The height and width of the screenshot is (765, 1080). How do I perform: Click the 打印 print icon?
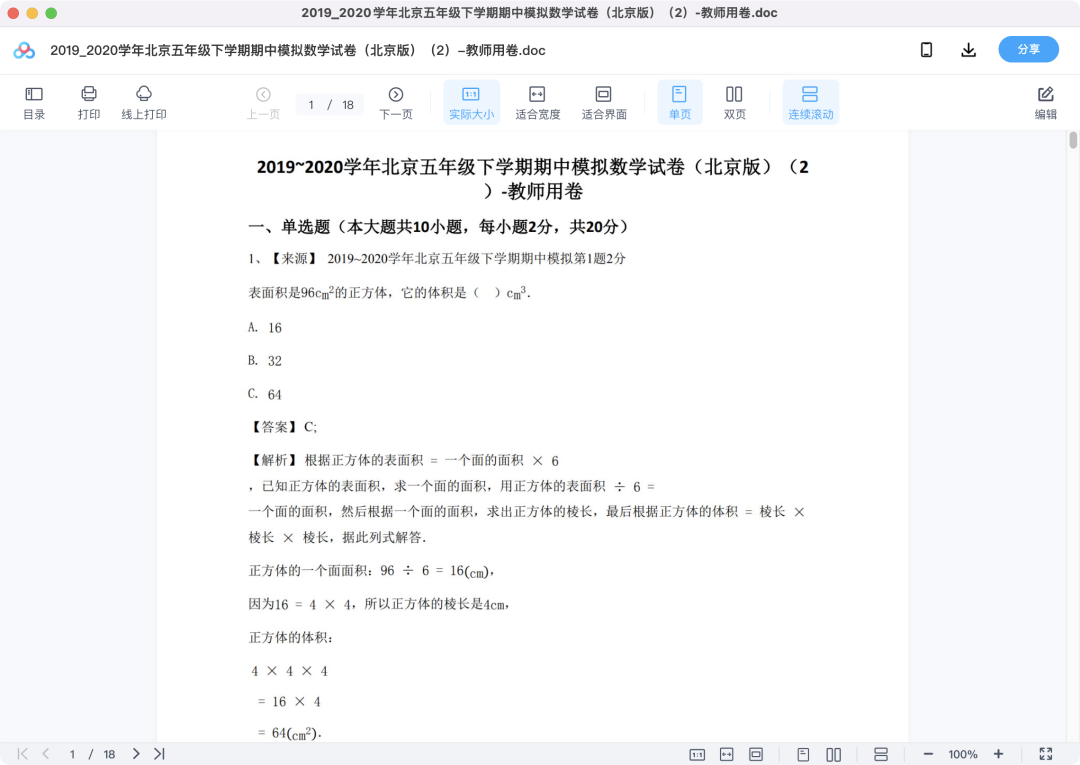click(89, 103)
